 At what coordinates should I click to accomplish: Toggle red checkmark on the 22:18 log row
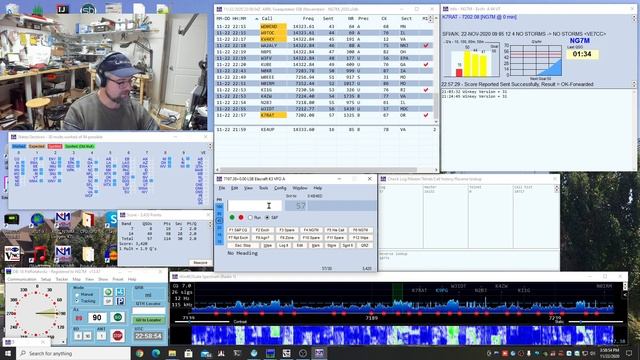pos(426,45)
